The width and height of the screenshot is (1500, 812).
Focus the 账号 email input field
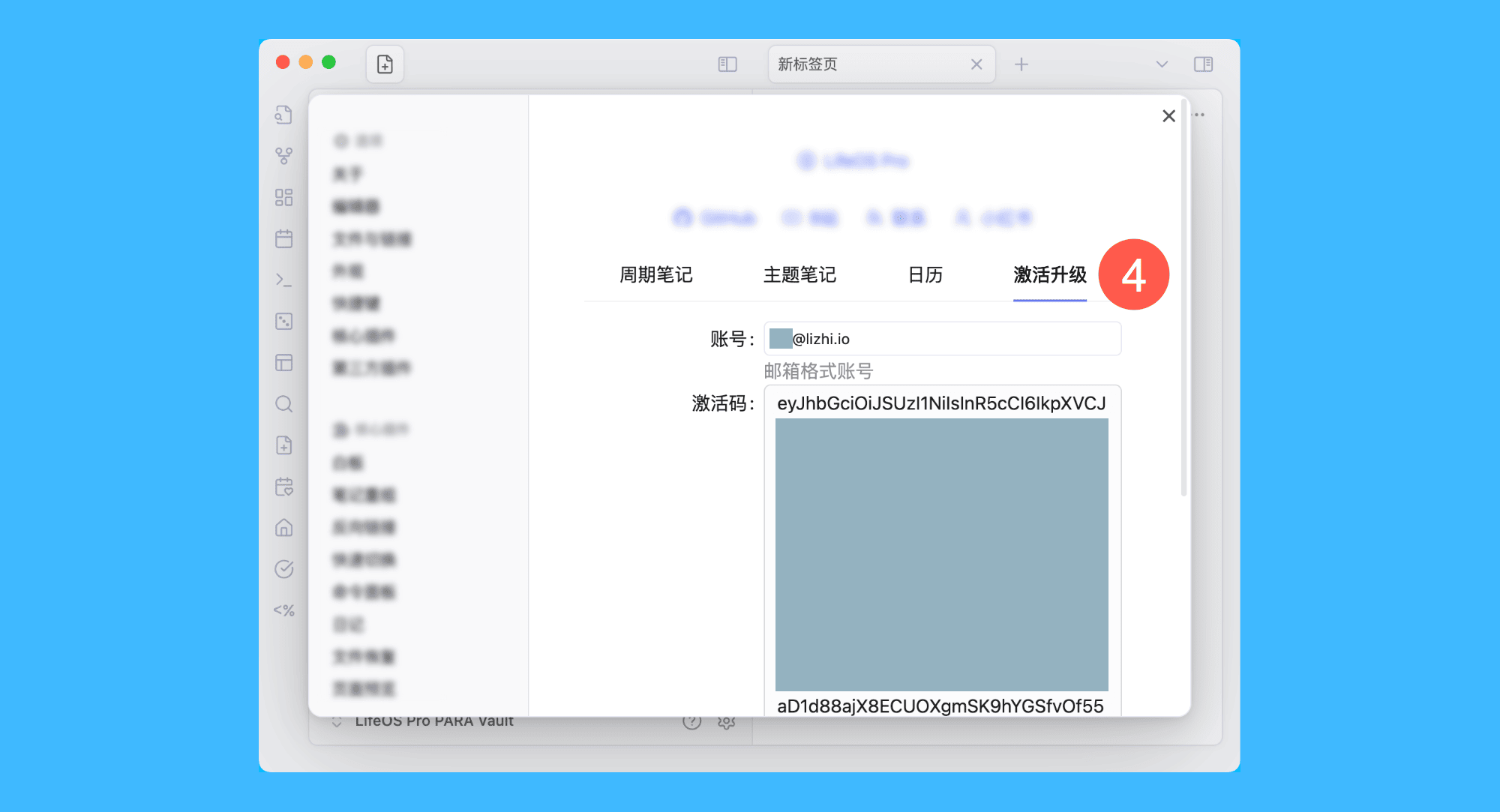point(943,339)
